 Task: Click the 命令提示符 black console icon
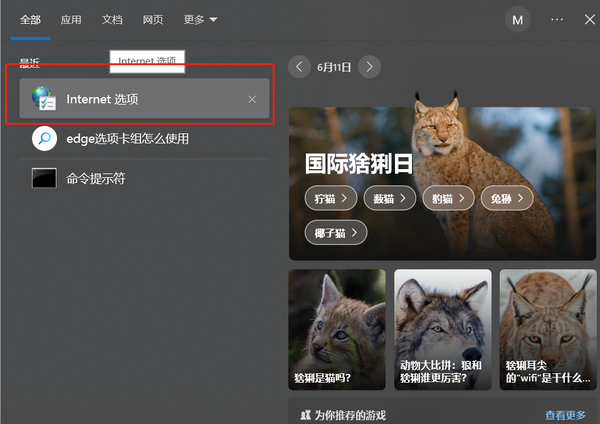[44, 178]
